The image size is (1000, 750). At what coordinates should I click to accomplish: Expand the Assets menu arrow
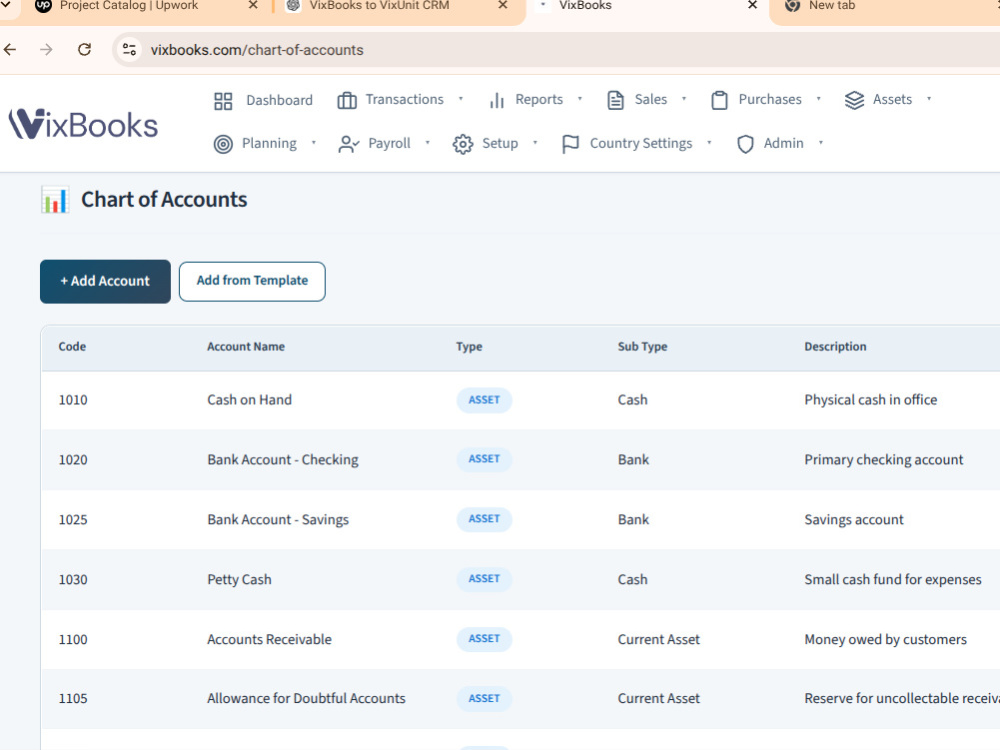(929, 99)
